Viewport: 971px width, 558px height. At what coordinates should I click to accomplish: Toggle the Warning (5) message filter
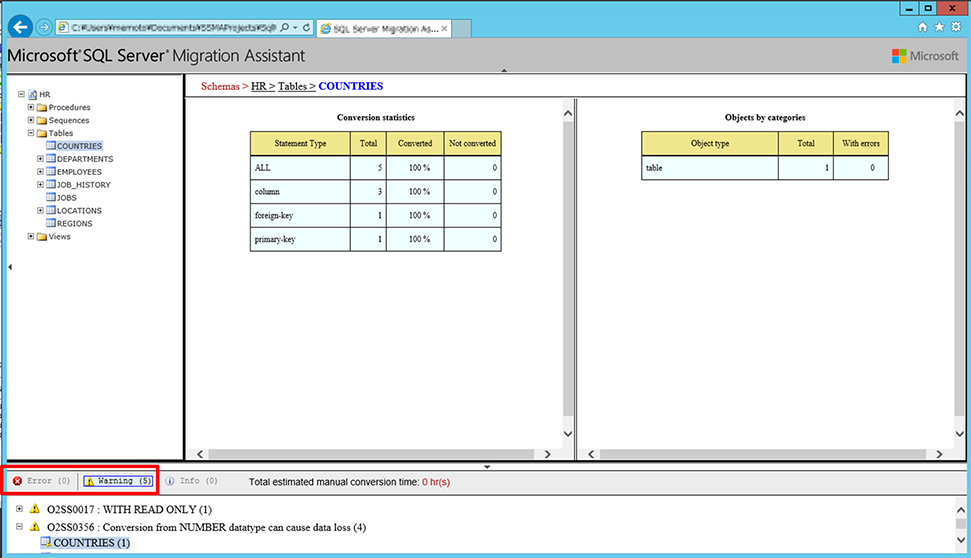(118, 481)
